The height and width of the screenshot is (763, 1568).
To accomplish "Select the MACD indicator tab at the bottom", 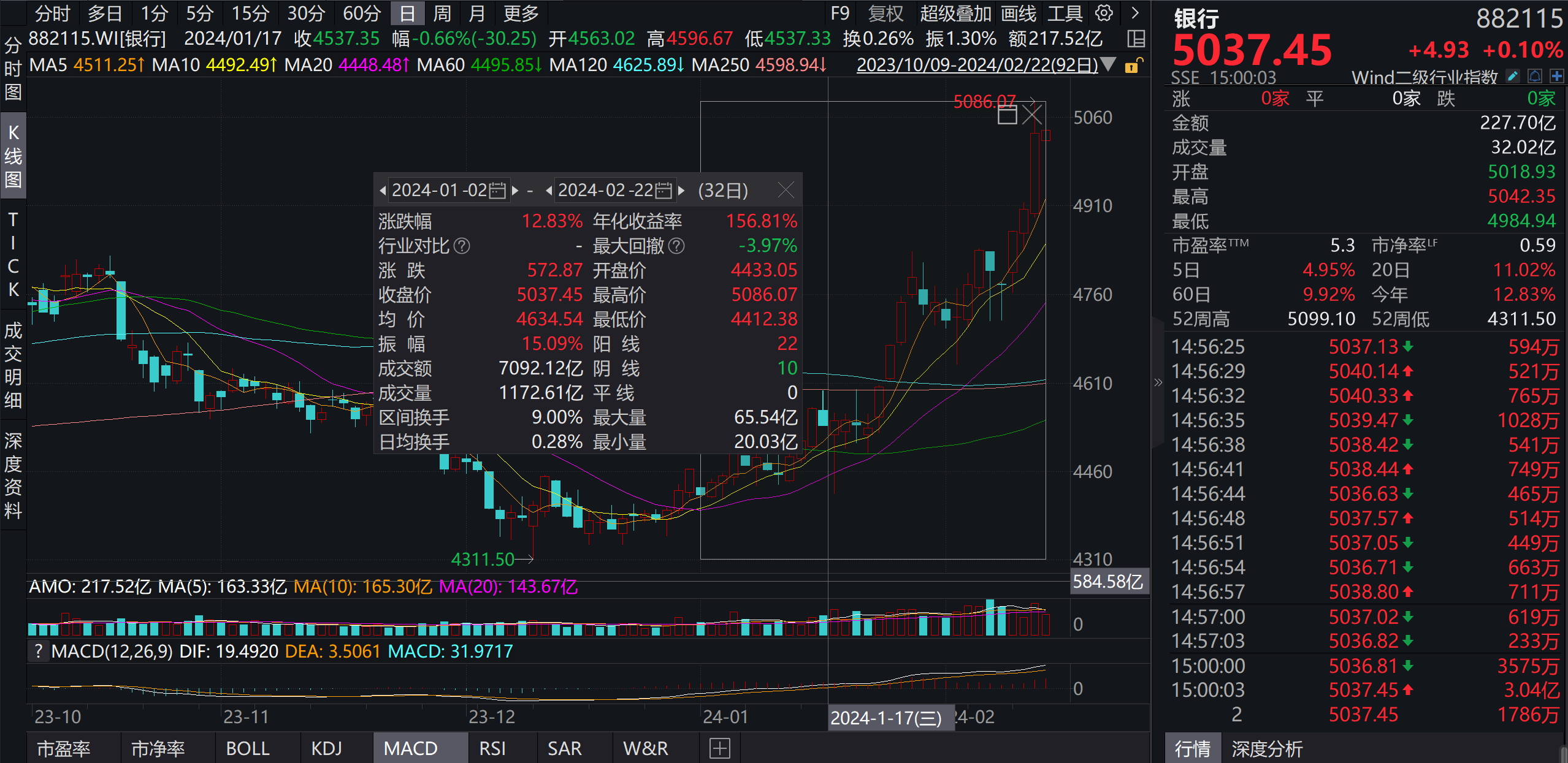I will click(x=410, y=748).
